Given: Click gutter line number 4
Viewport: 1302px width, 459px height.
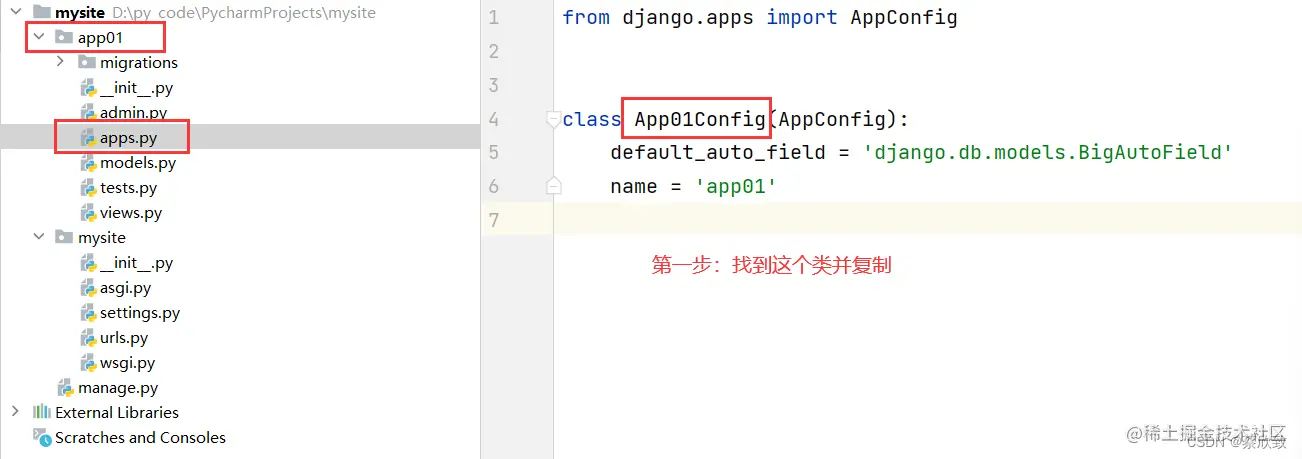Looking at the screenshot, I should tap(494, 120).
